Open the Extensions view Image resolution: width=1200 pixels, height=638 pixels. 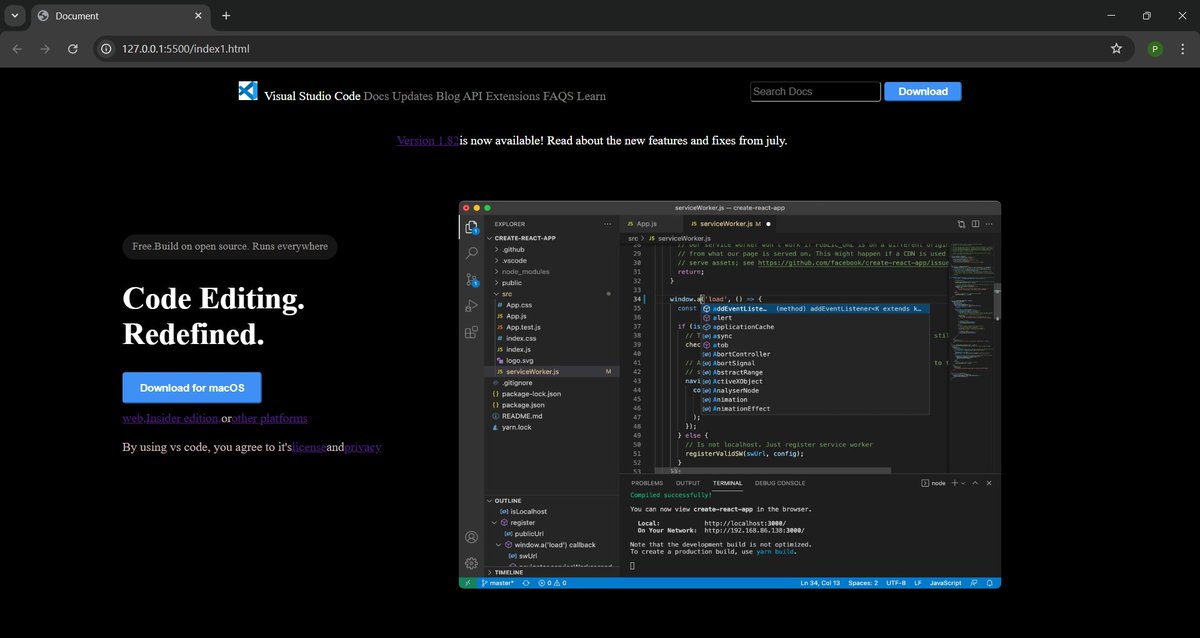(x=471, y=331)
